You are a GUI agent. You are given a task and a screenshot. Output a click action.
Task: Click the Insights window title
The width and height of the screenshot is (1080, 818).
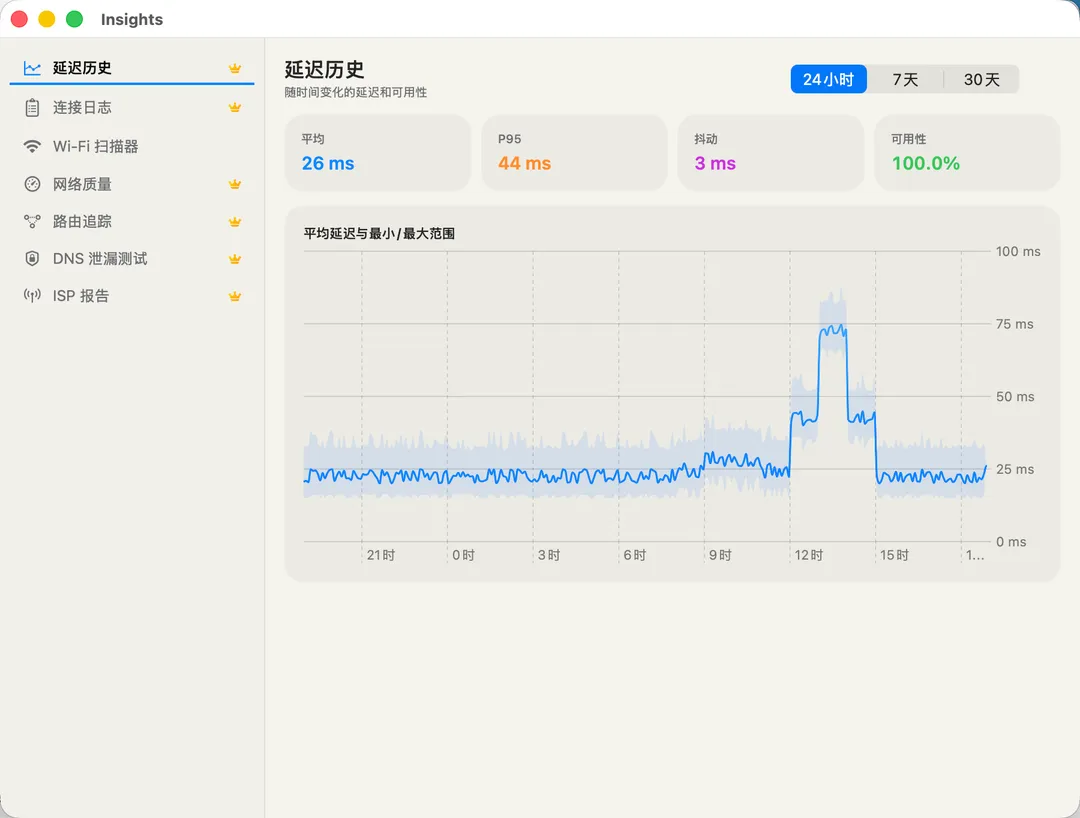tap(132, 19)
